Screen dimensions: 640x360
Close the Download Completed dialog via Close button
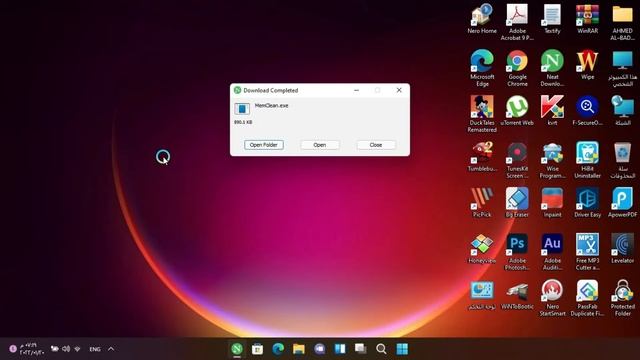pyautogui.click(x=376, y=145)
